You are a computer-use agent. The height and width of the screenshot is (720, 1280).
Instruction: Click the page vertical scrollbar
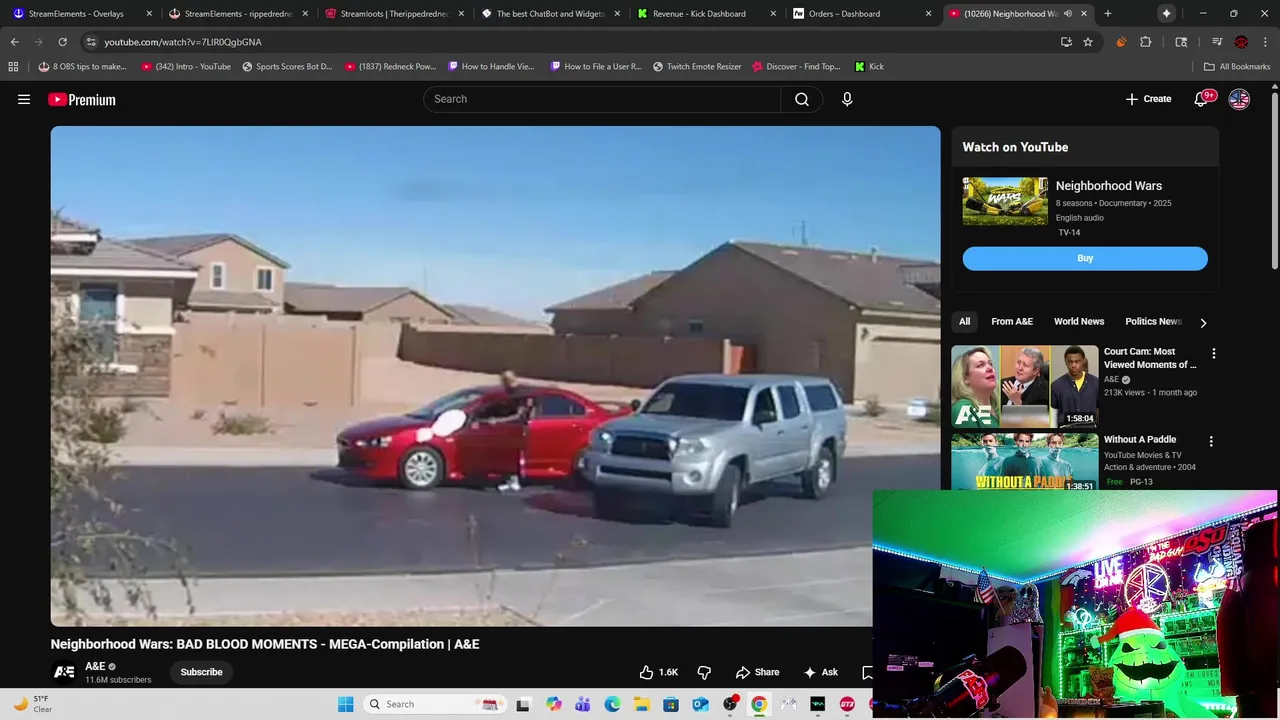coord(1274,180)
